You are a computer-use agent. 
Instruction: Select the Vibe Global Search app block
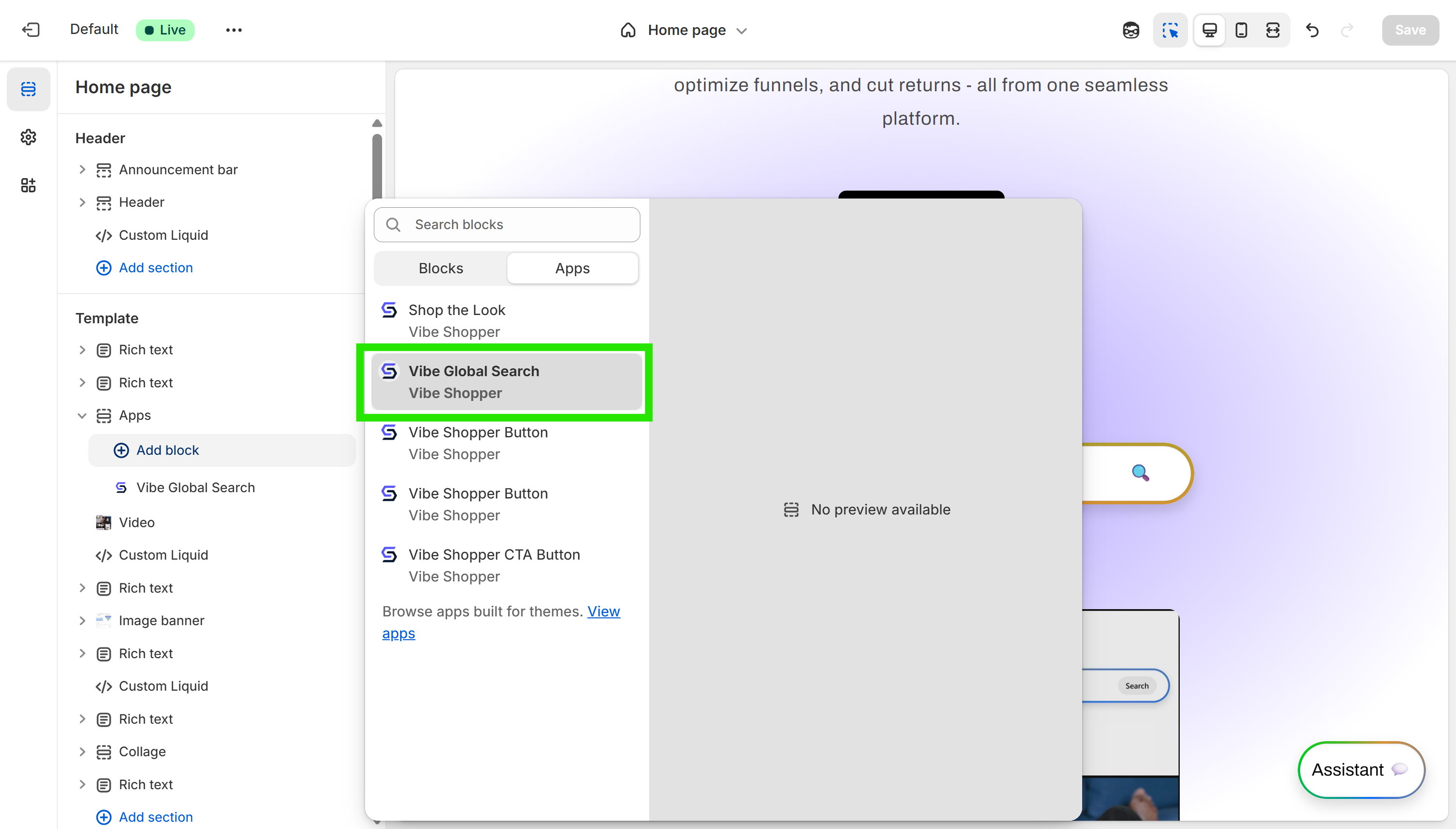coord(506,381)
